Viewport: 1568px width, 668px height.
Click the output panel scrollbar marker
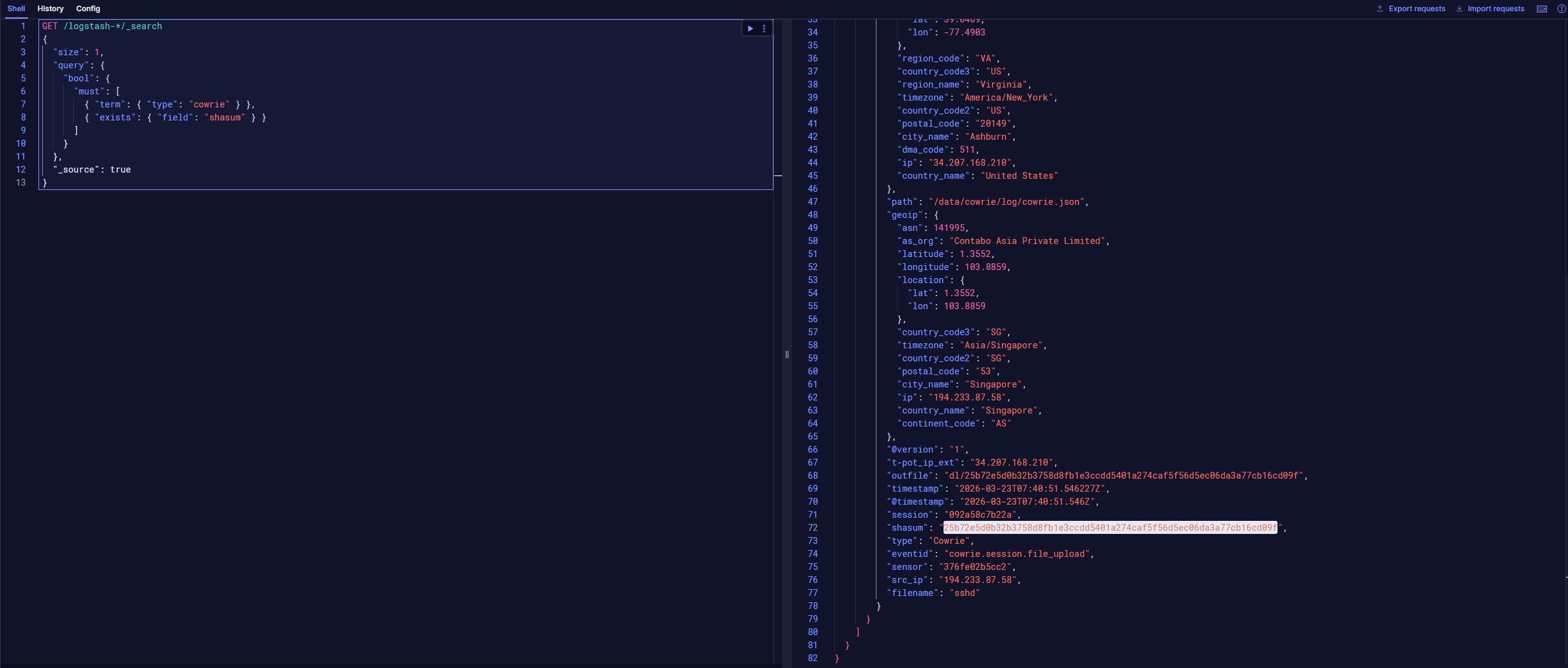pyautogui.click(x=1566, y=578)
